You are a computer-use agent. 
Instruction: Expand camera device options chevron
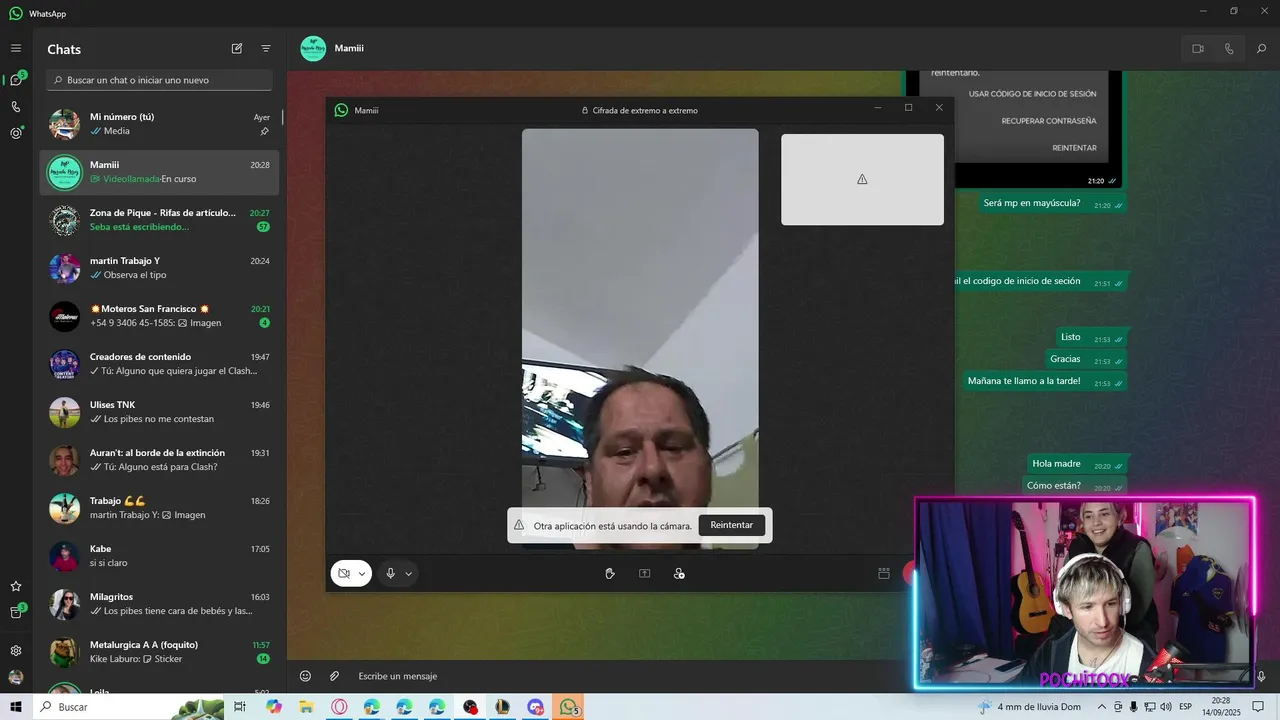point(362,573)
